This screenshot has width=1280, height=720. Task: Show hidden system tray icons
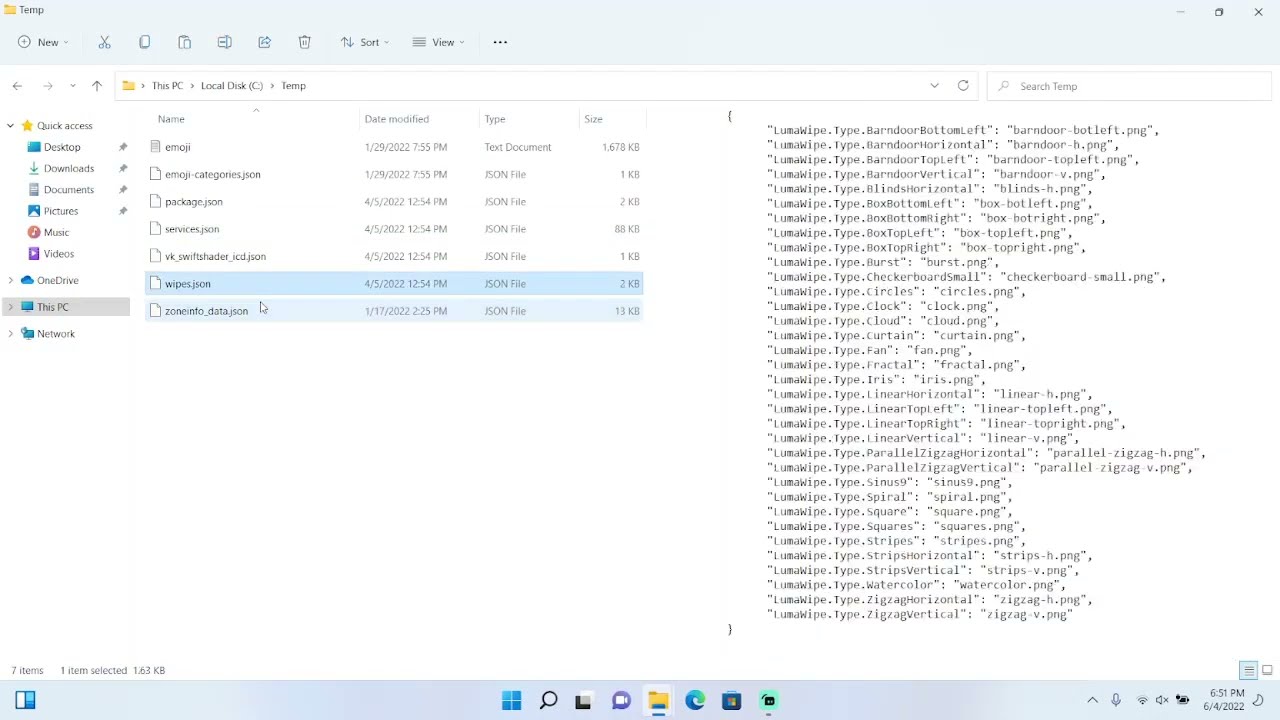click(x=1092, y=701)
